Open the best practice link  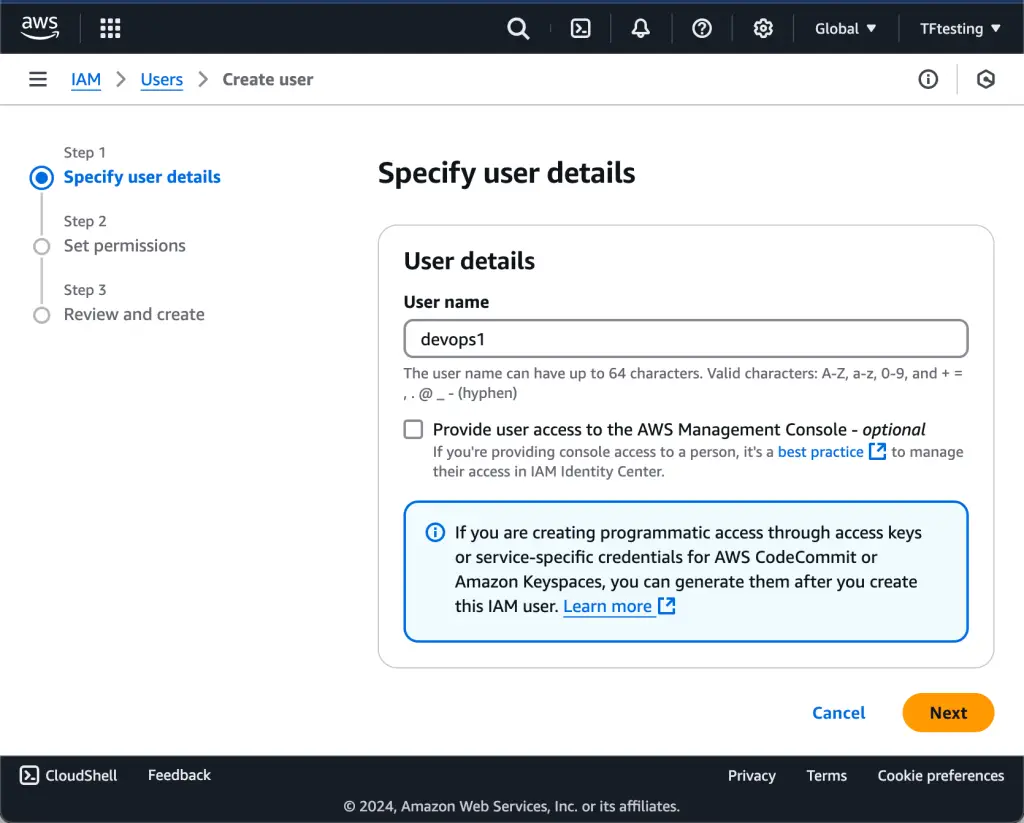click(x=822, y=451)
